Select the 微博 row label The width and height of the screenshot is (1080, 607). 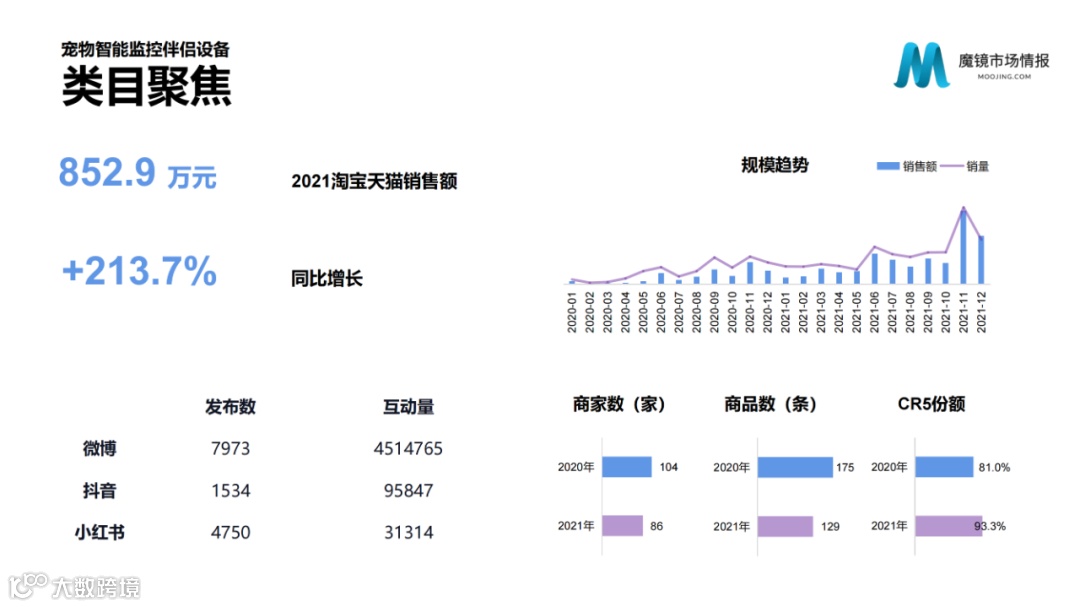coord(100,449)
